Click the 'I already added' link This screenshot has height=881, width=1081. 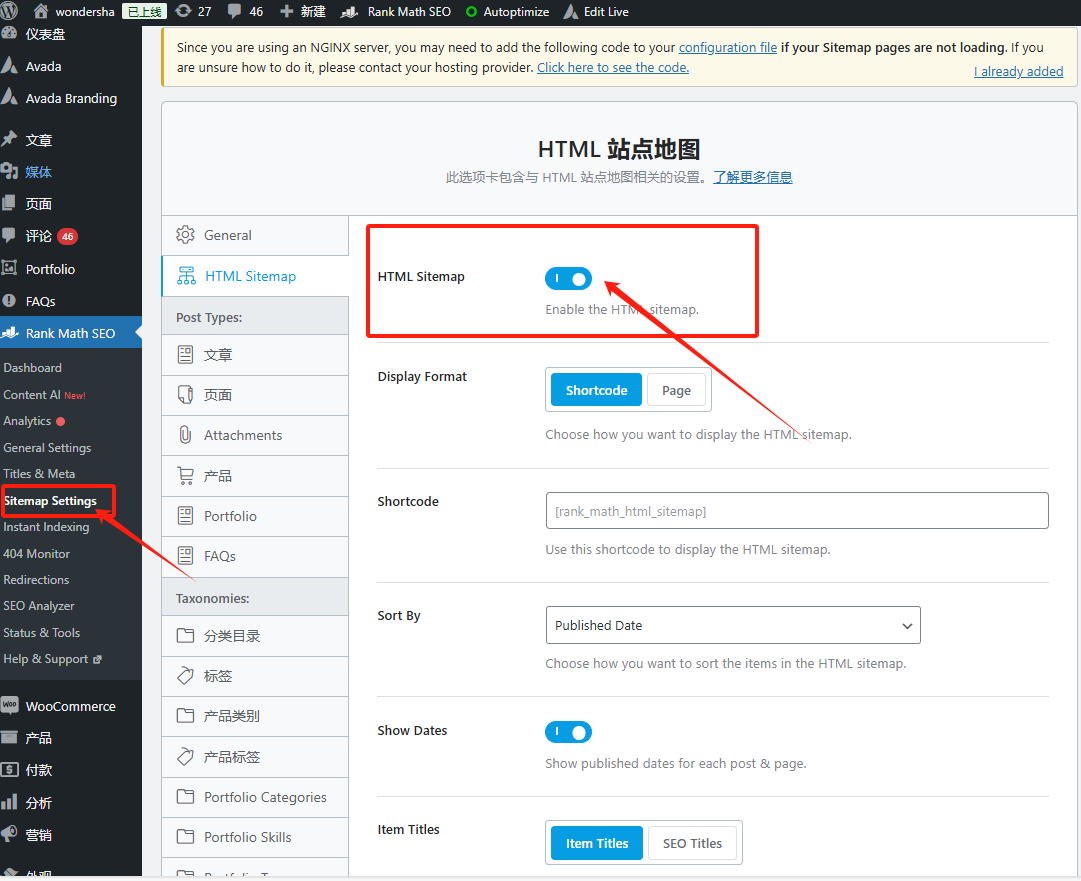coord(1018,71)
